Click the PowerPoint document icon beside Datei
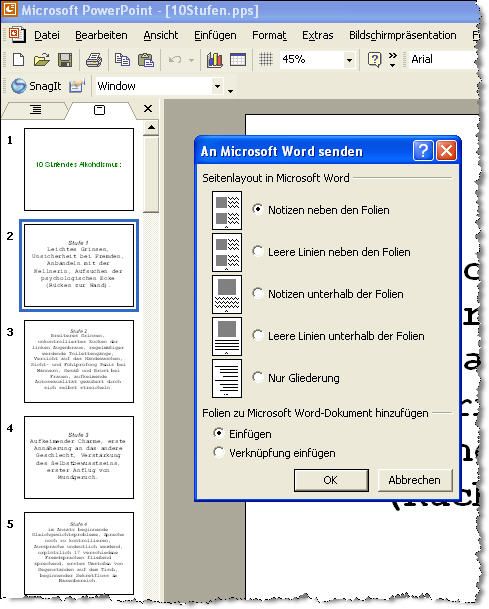489x609 pixels. coord(17,35)
